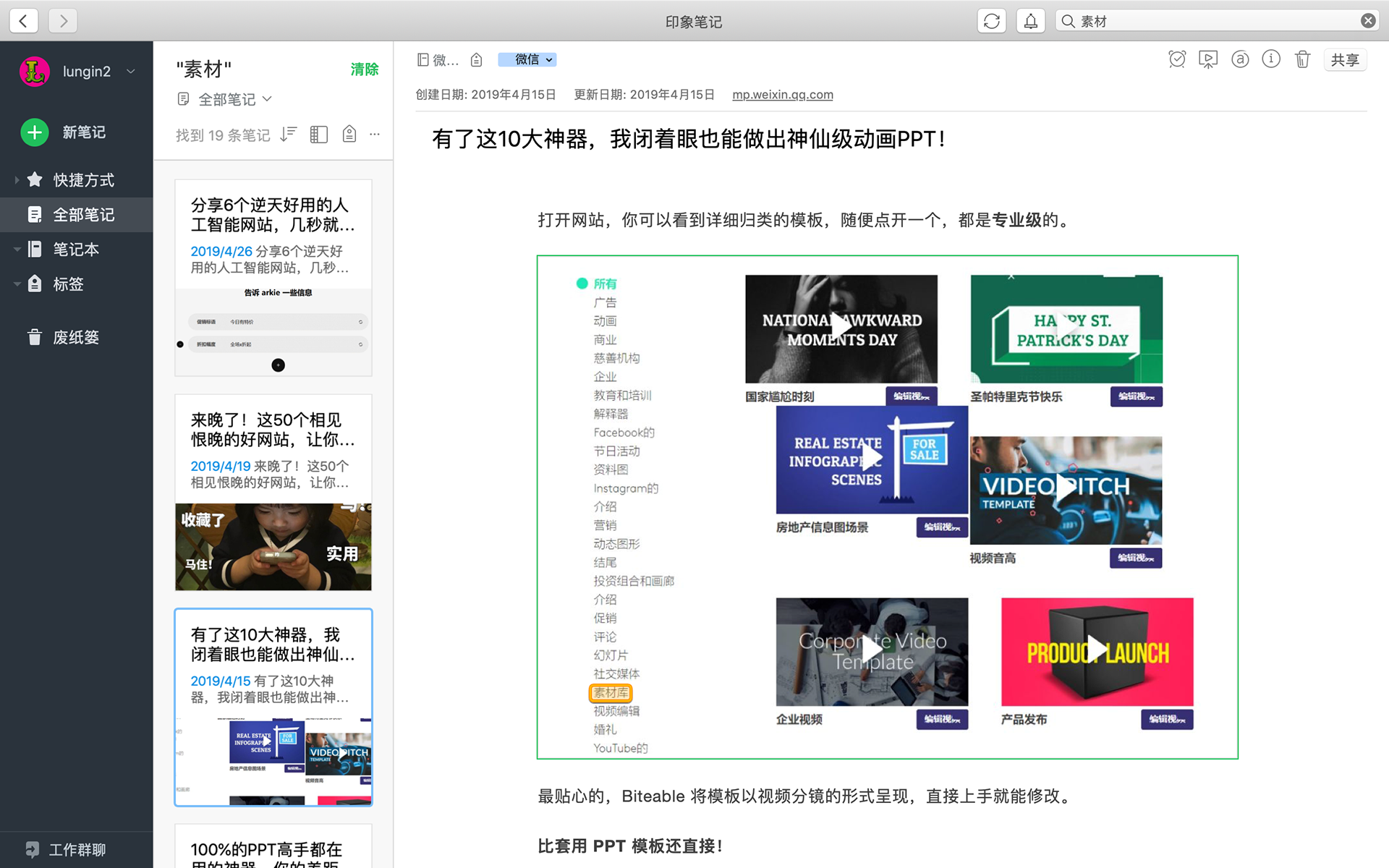The width and height of the screenshot is (1389, 868).
Task: Click the lungin2 avatar picture
Action: coord(34,71)
